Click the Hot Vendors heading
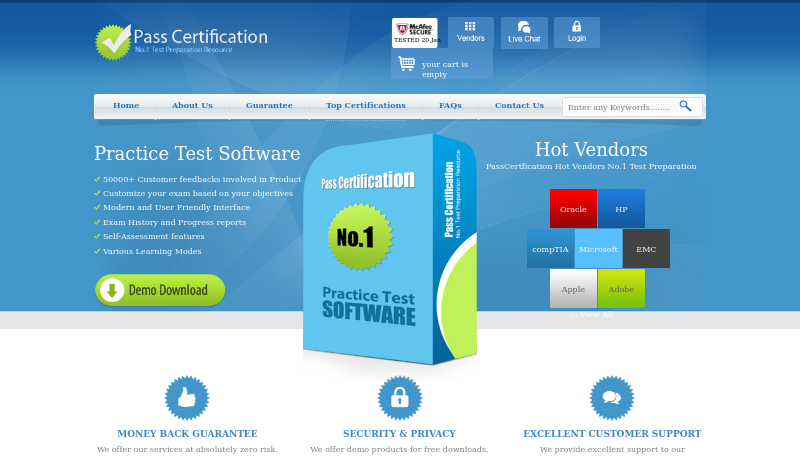The height and width of the screenshot is (456, 800). click(x=591, y=149)
